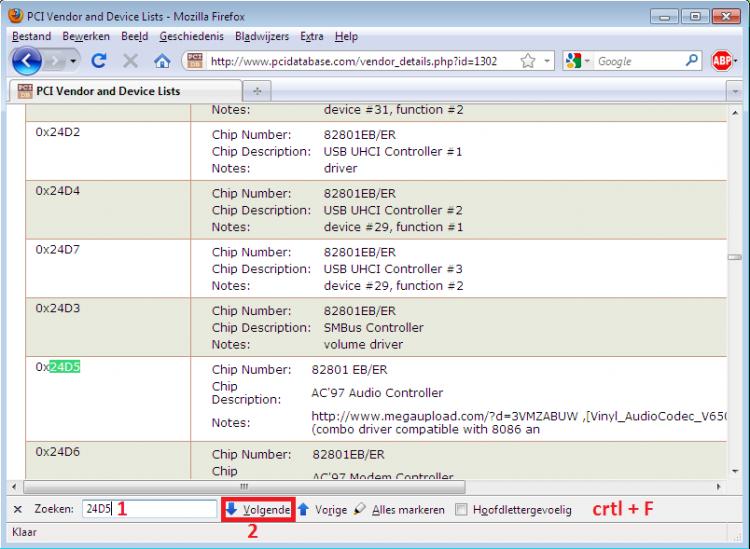Click the favicon on the PCI tab

[24, 91]
